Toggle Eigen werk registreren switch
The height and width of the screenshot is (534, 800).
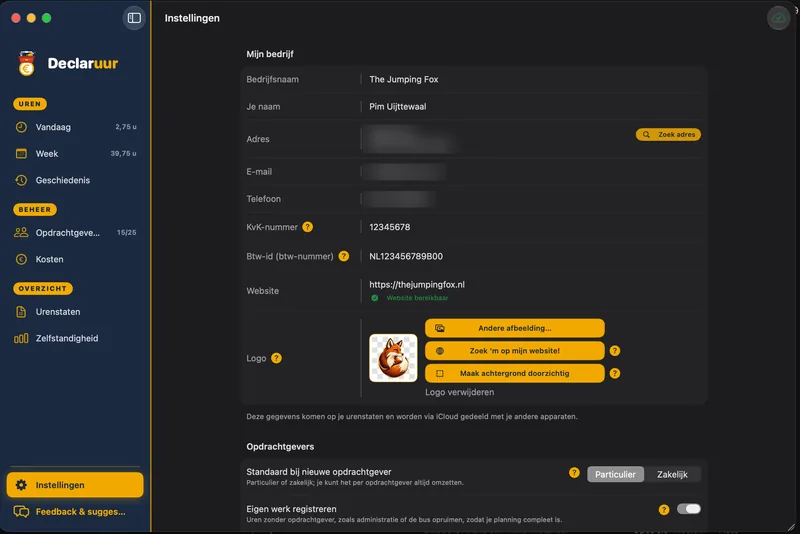tap(688, 509)
